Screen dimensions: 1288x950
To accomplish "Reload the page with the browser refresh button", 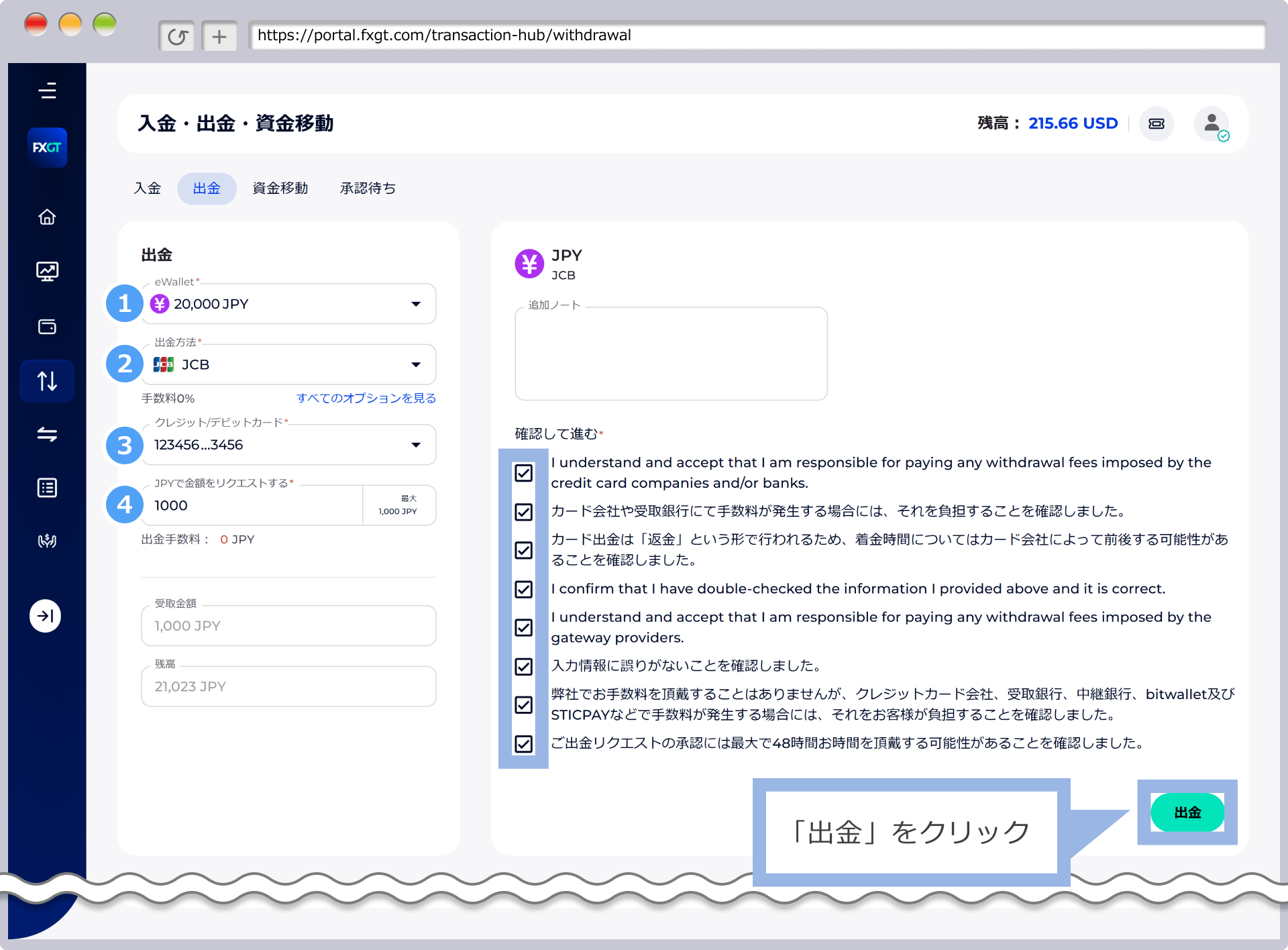I will 177,36.
